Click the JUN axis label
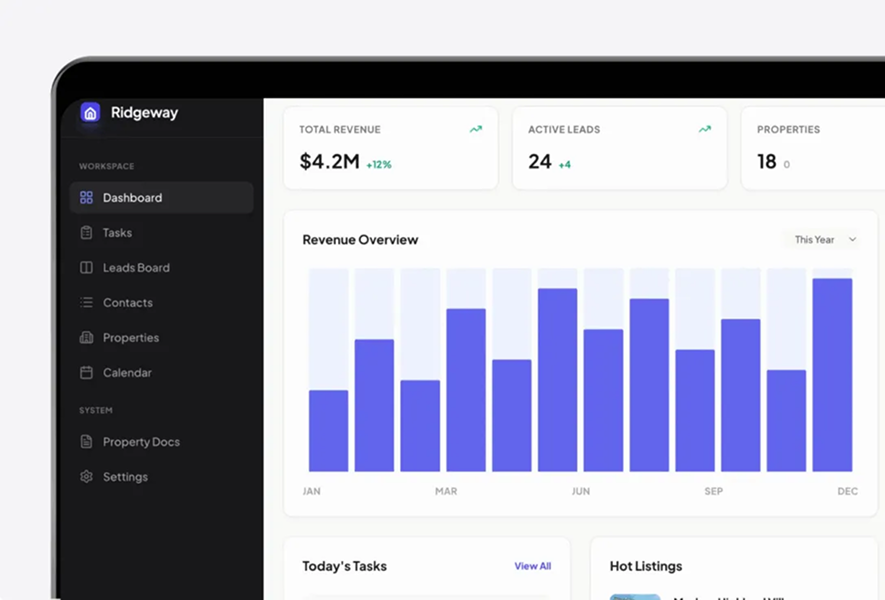The image size is (885, 600). tap(581, 491)
